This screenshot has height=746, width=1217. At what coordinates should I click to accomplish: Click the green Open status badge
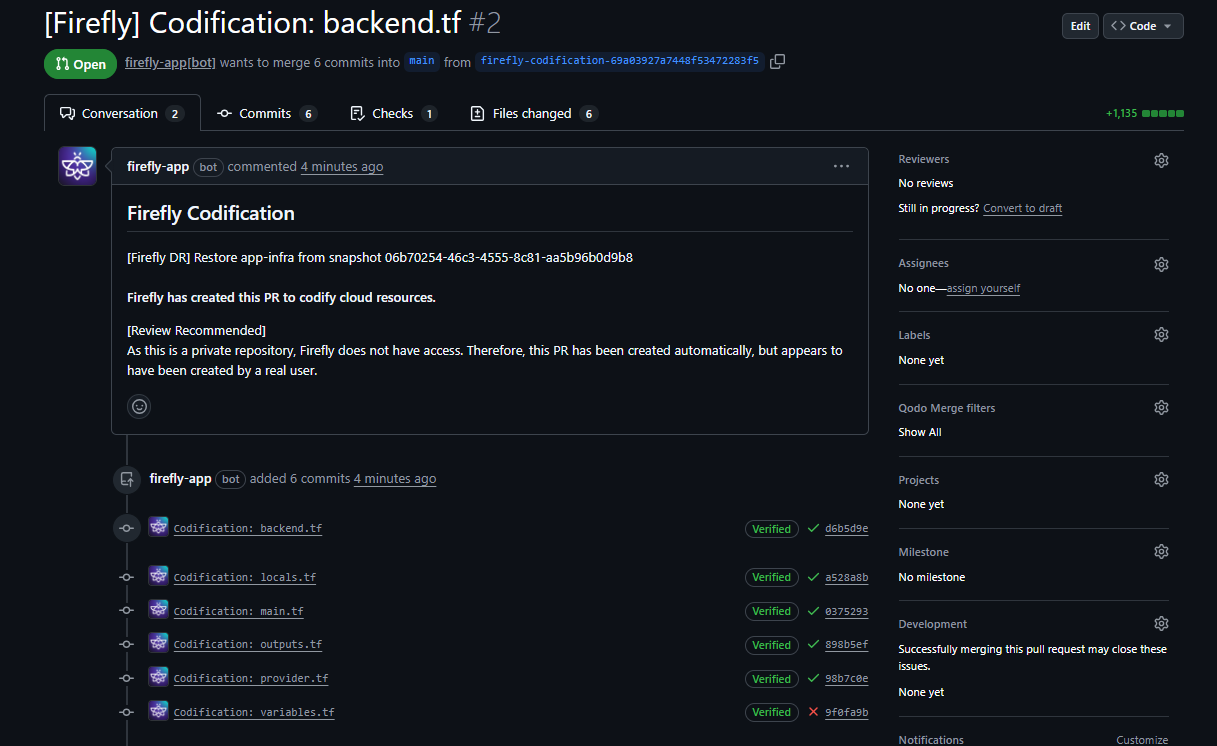point(80,64)
